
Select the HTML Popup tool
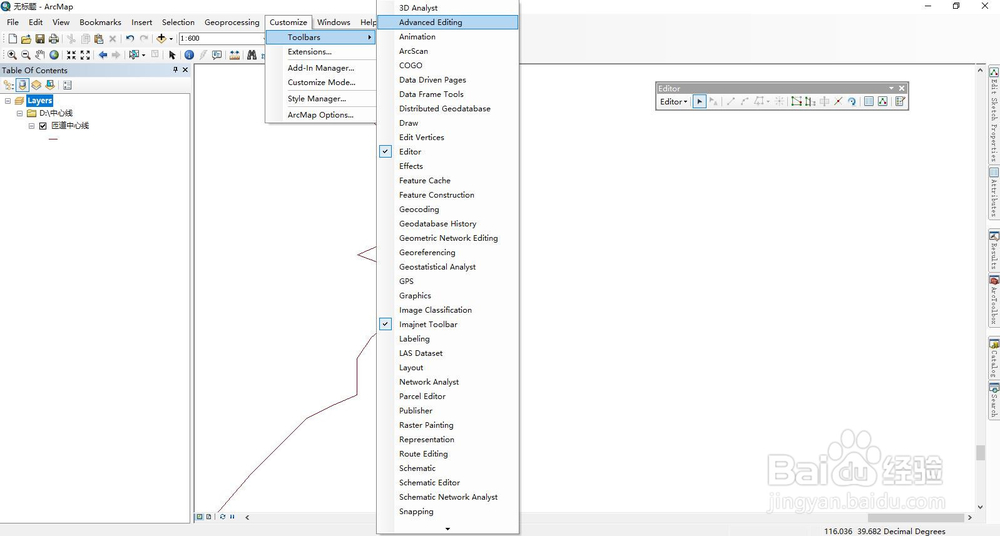[x=217, y=55]
